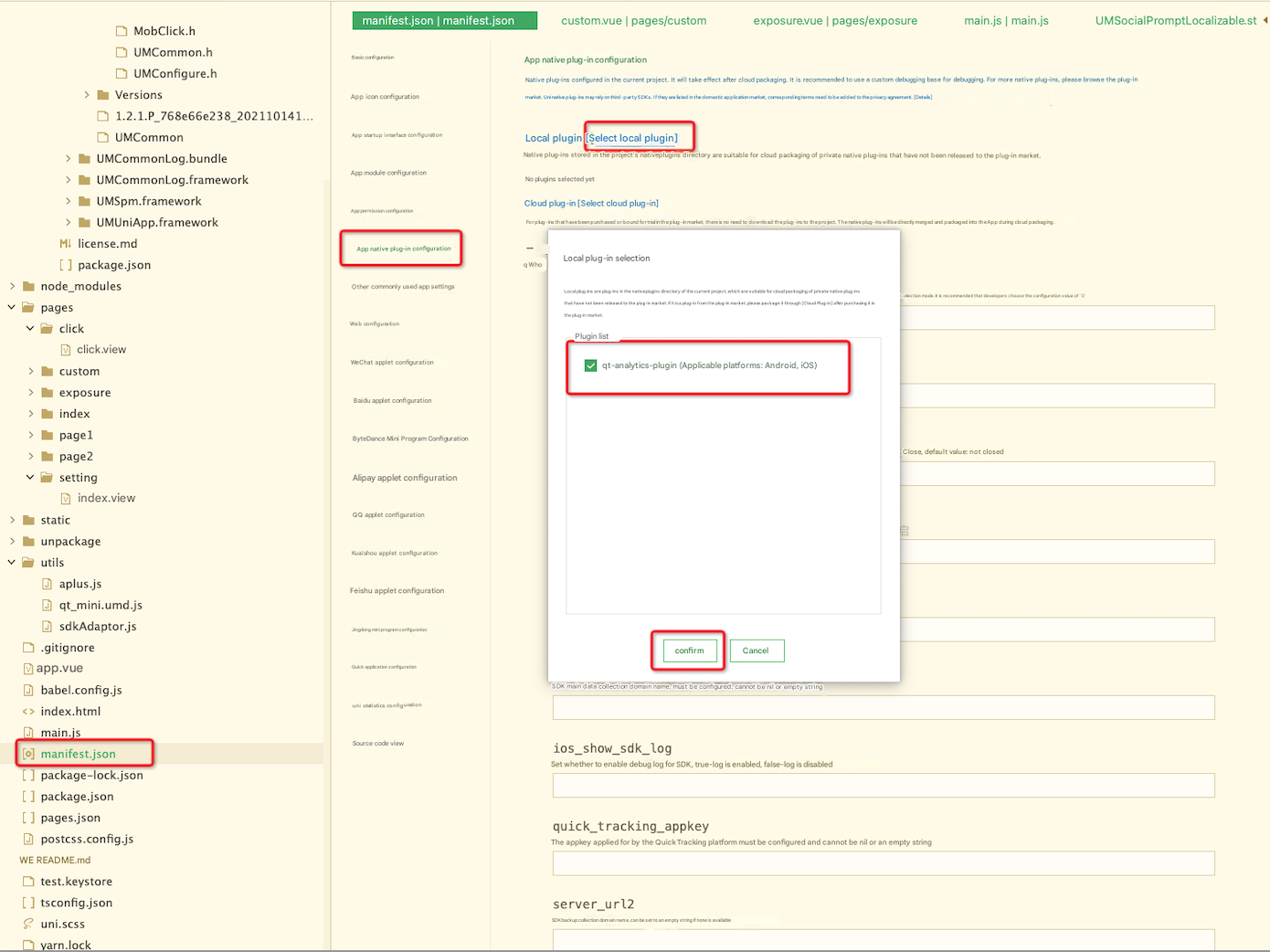Click the index.view file icon
1270x952 pixels.
click(x=66, y=499)
